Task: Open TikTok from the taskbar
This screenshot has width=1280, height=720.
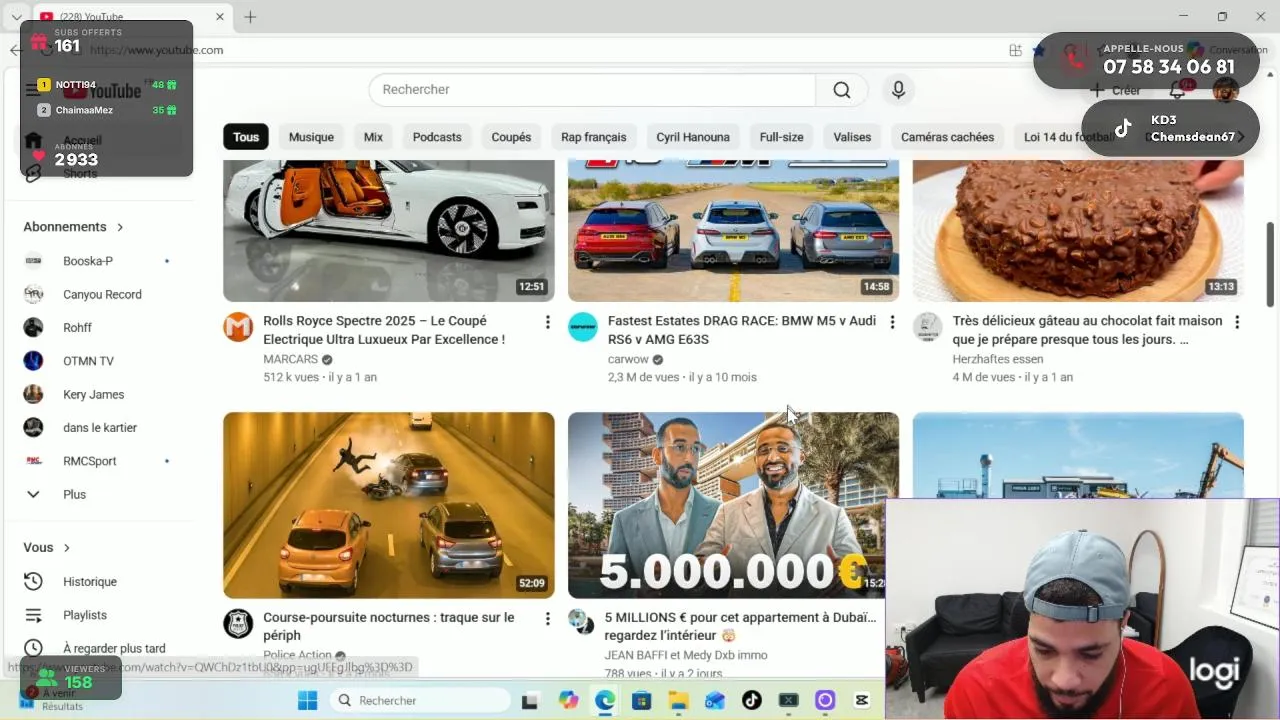Action: [x=751, y=701]
